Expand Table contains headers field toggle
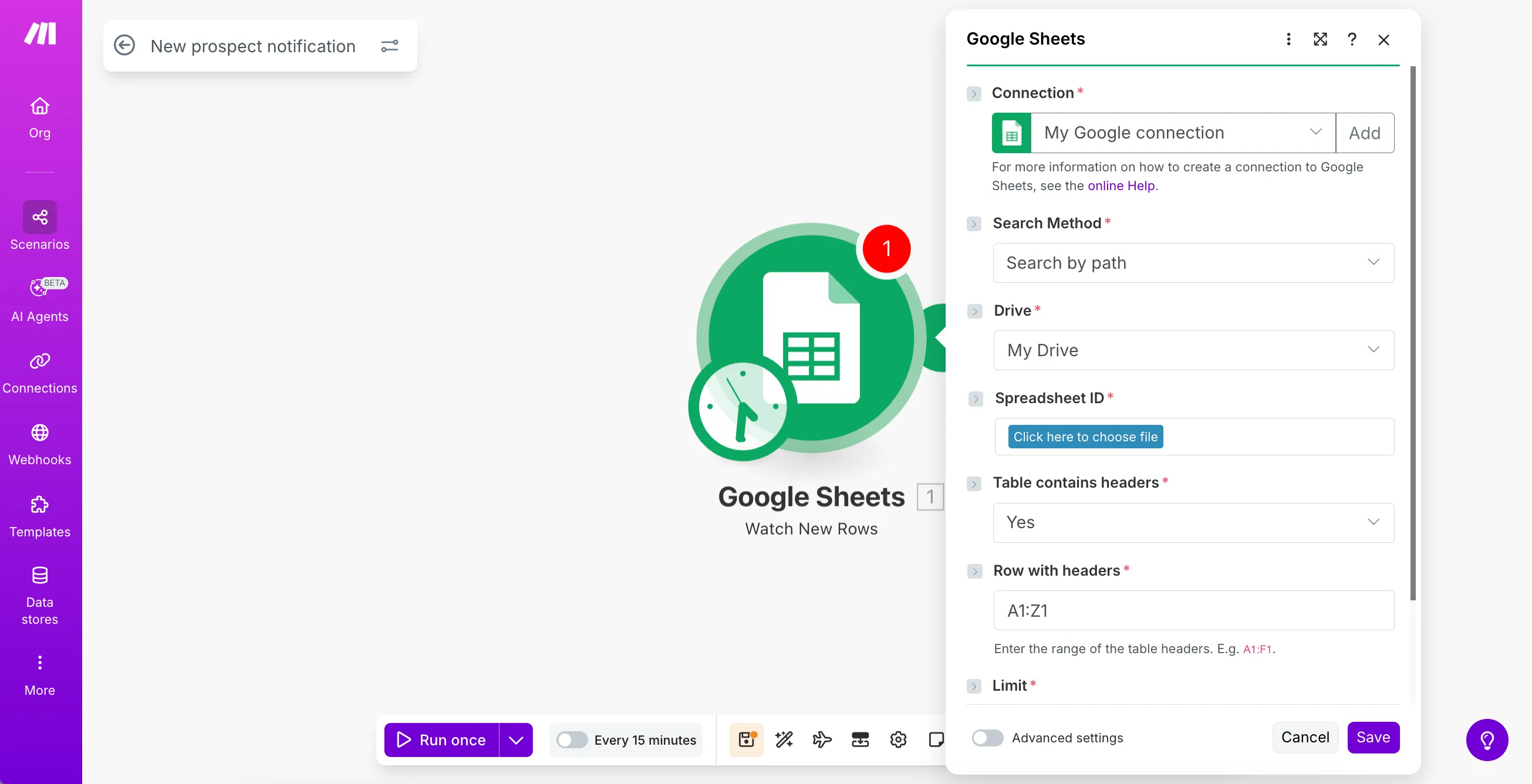1532x784 pixels. pyautogui.click(x=974, y=483)
